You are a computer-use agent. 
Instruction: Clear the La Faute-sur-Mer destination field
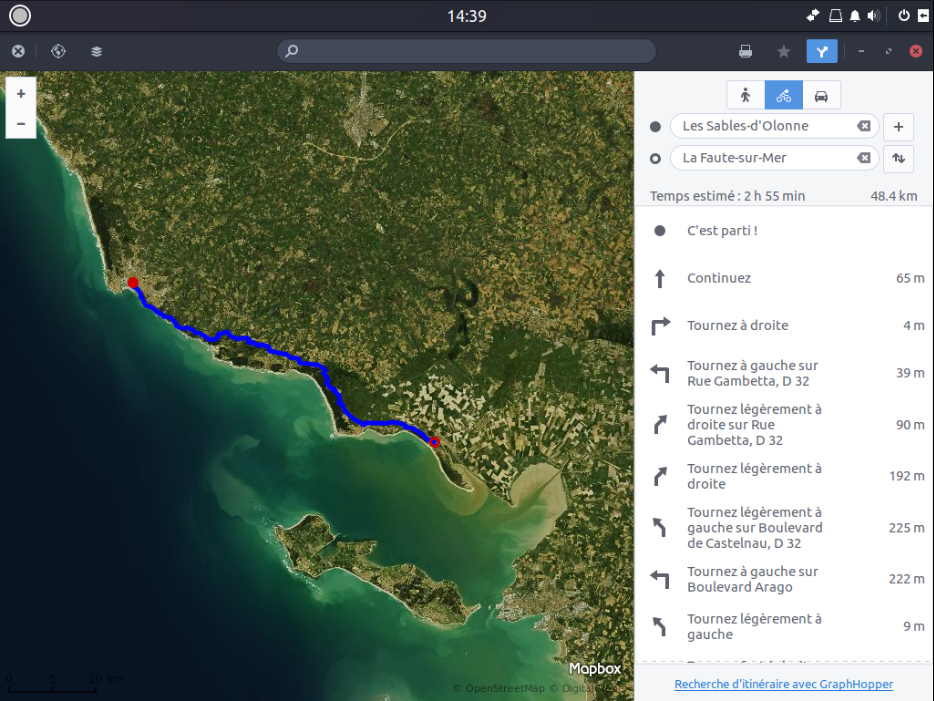pyautogui.click(x=863, y=158)
